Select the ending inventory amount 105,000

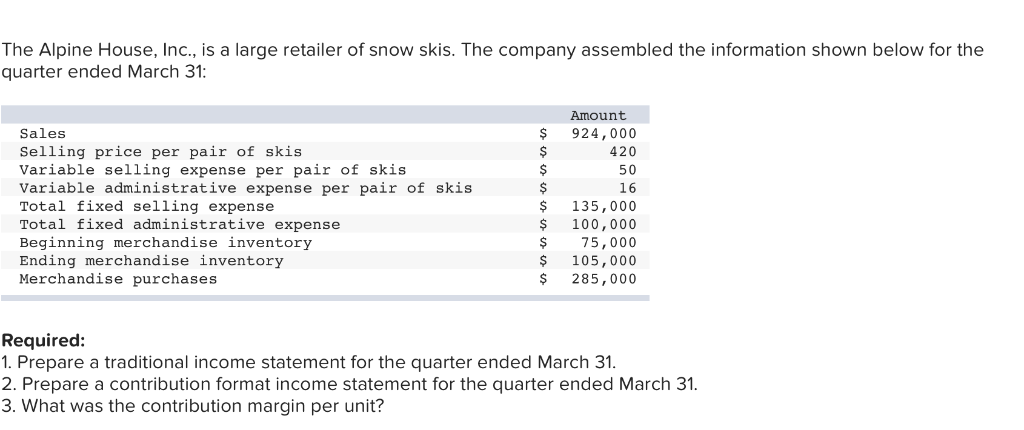[x=603, y=260]
